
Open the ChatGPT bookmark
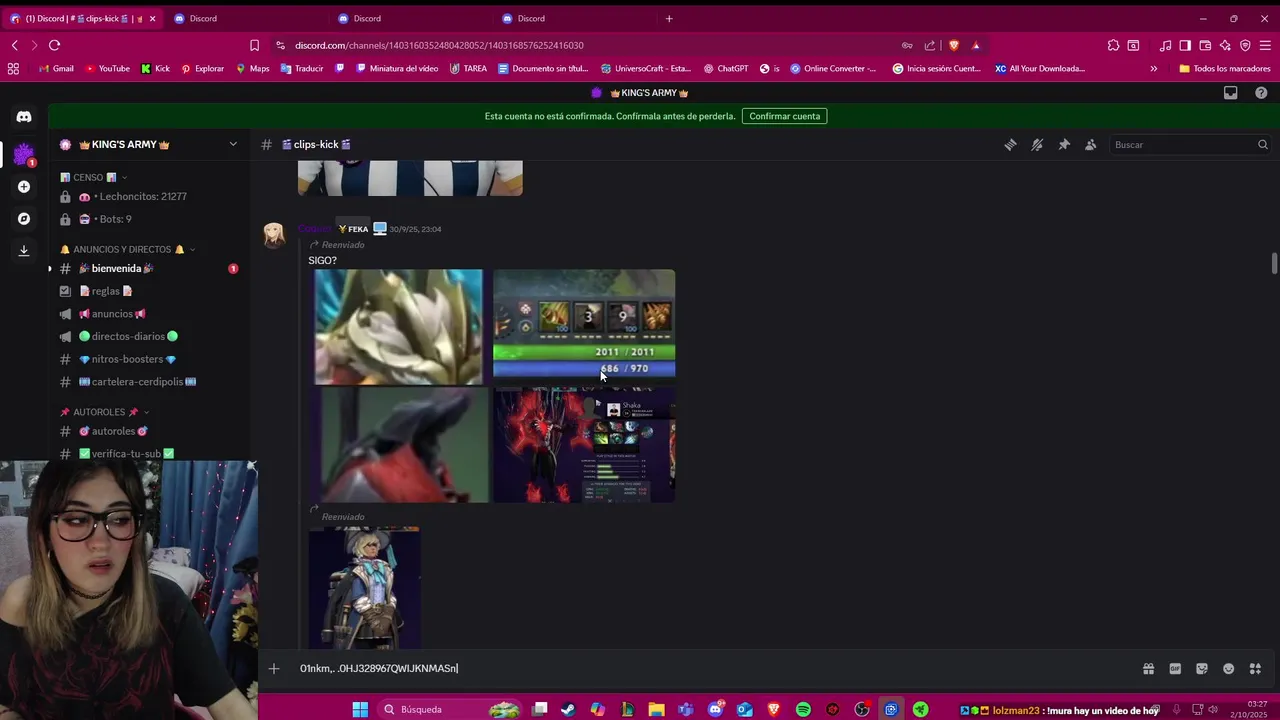tap(725, 69)
